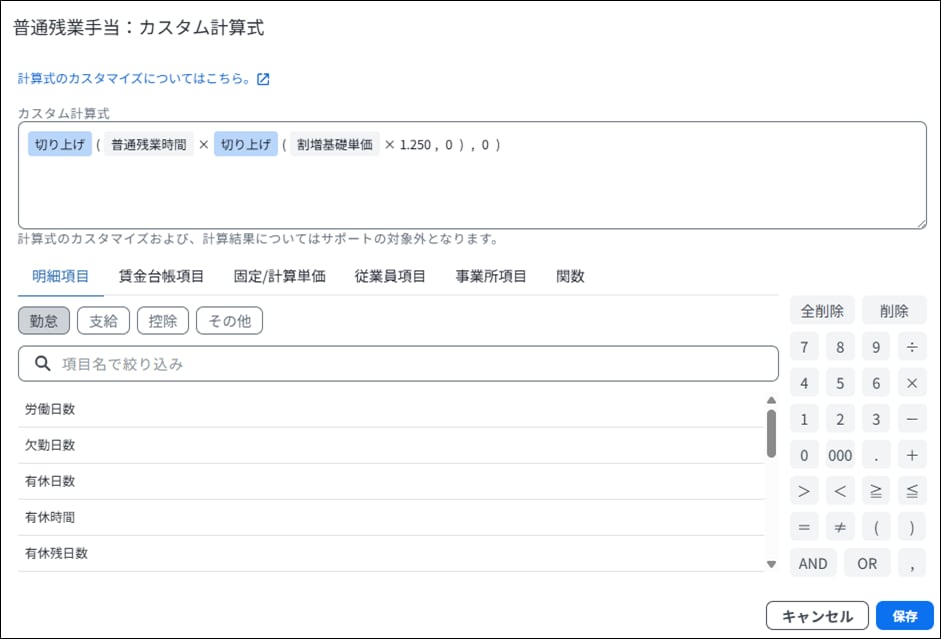
Task: Click the division ÷ operator key
Action: click(x=911, y=348)
